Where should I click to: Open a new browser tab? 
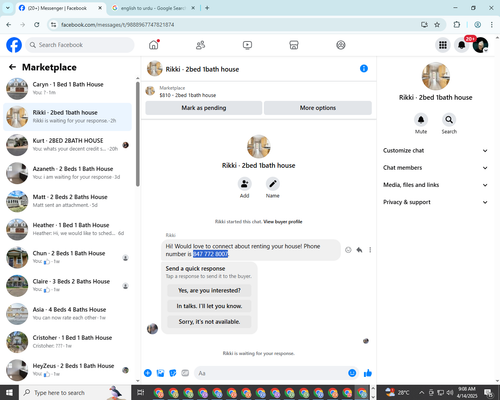pyautogui.click(x=207, y=8)
